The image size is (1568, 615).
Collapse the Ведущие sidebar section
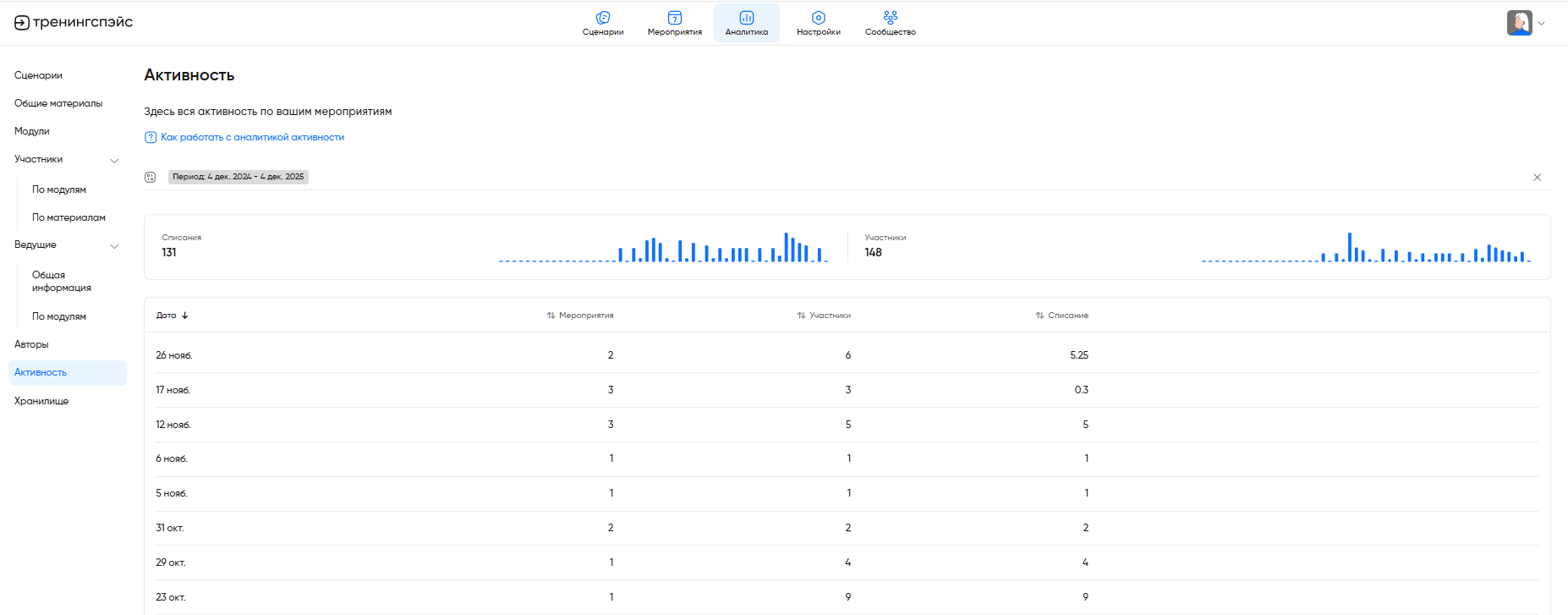pyautogui.click(x=114, y=246)
